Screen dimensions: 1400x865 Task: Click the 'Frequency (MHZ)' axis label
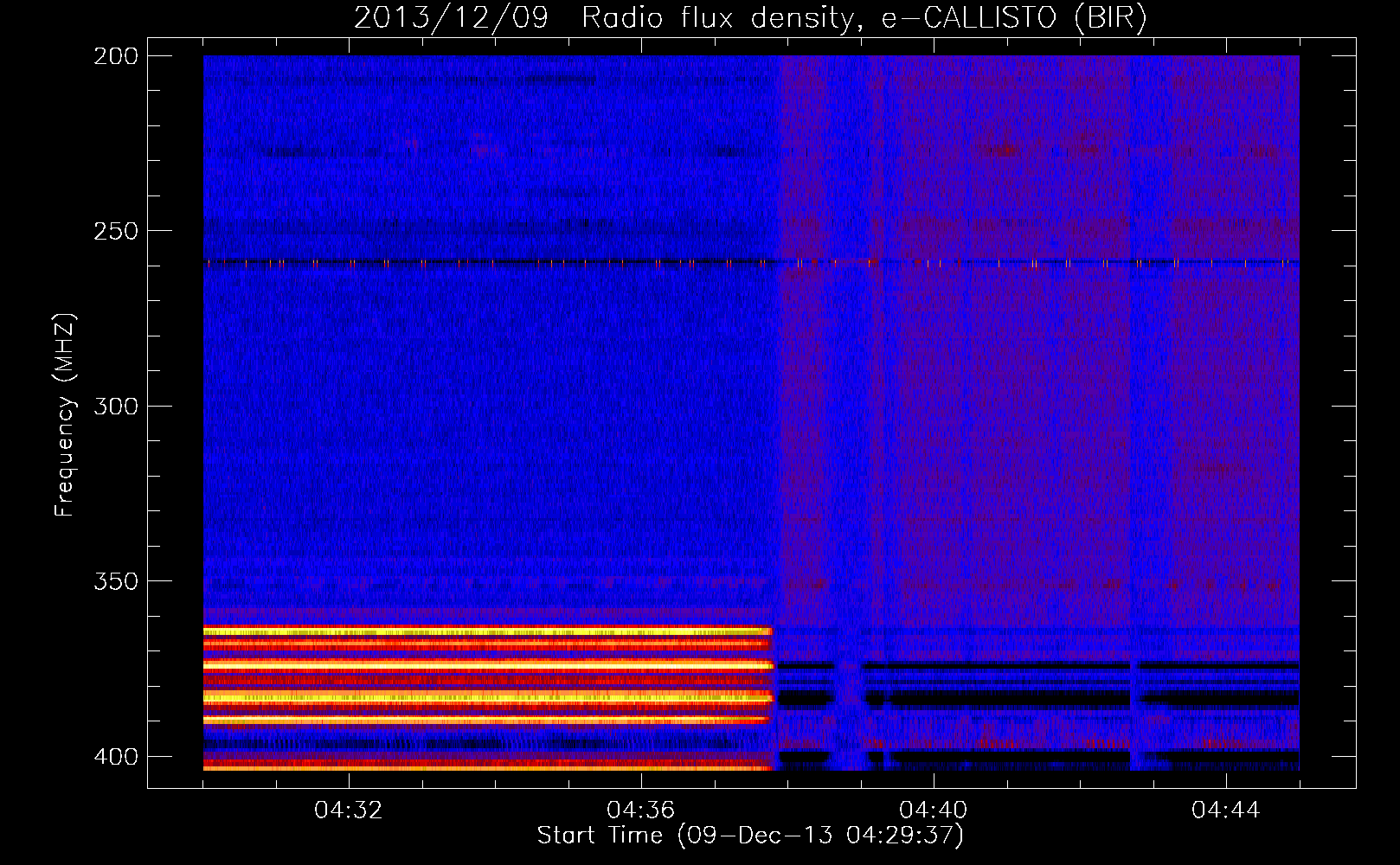click(x=66, y=414)
